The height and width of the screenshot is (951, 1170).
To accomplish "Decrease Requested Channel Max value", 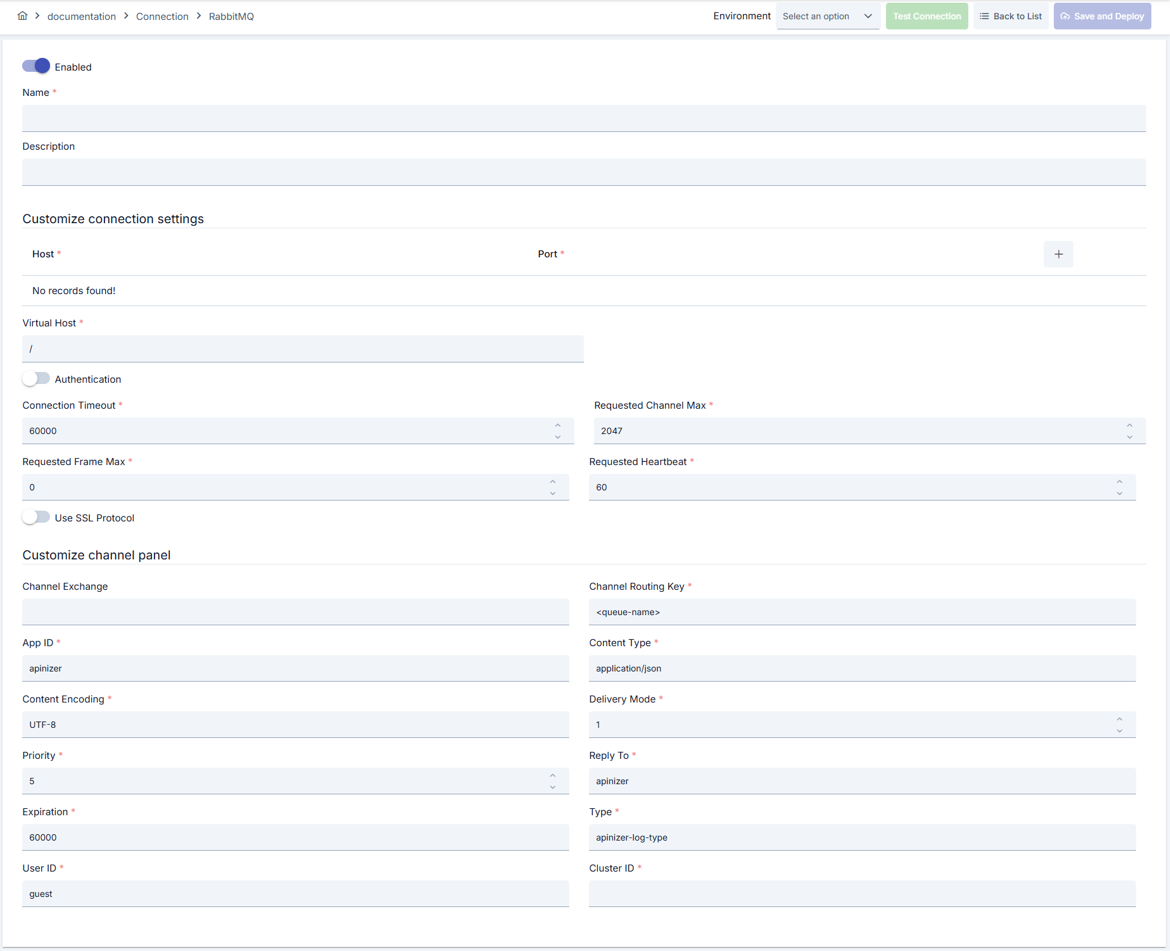I will pyautogui.click(x=1130, y=436).
